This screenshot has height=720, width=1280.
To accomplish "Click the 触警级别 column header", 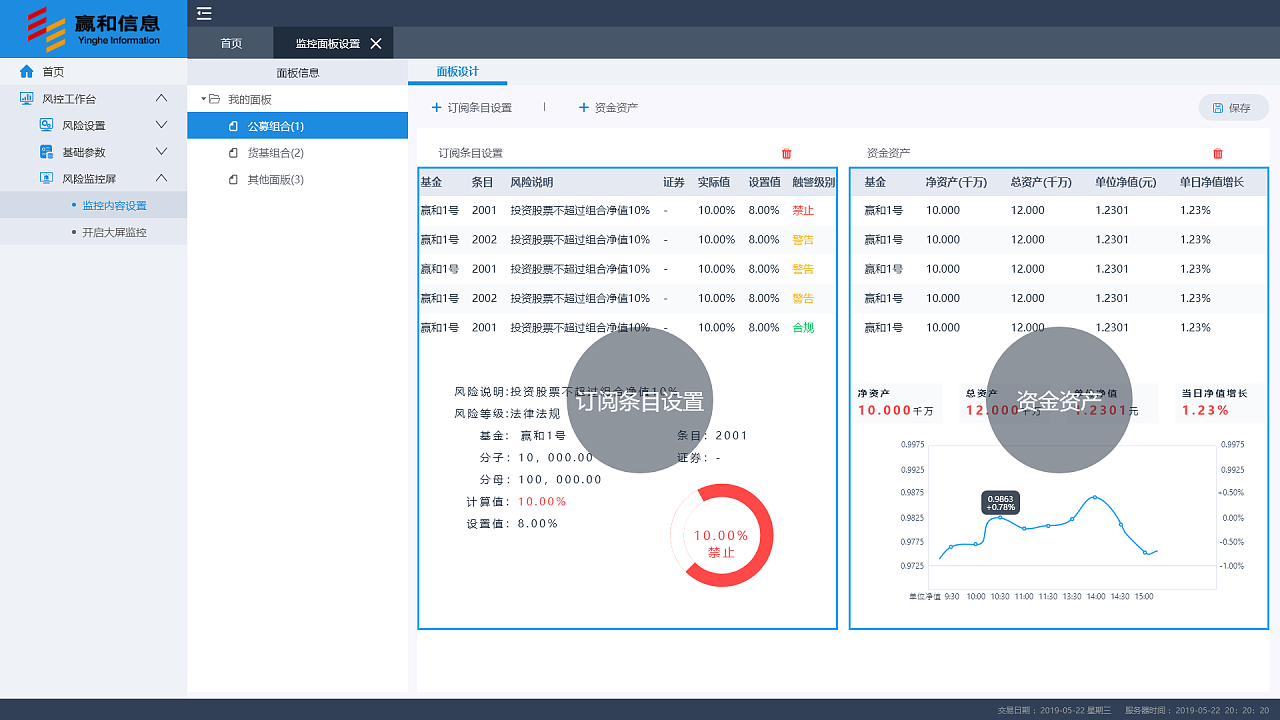I will point(813,182).
